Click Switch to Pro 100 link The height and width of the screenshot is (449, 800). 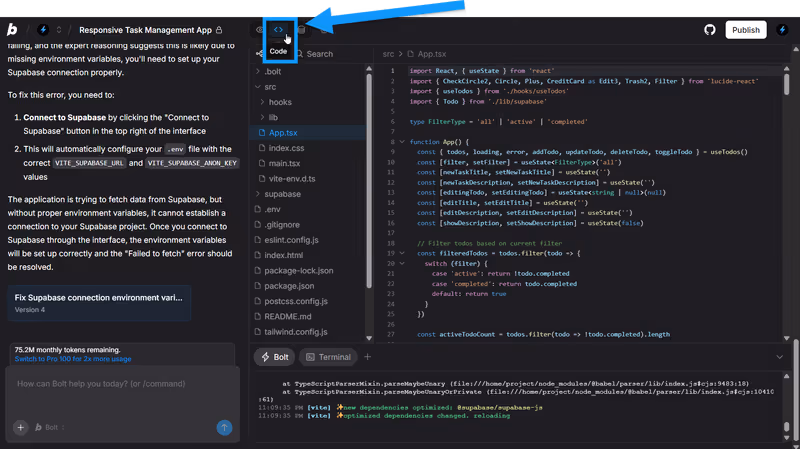(73, 359)
